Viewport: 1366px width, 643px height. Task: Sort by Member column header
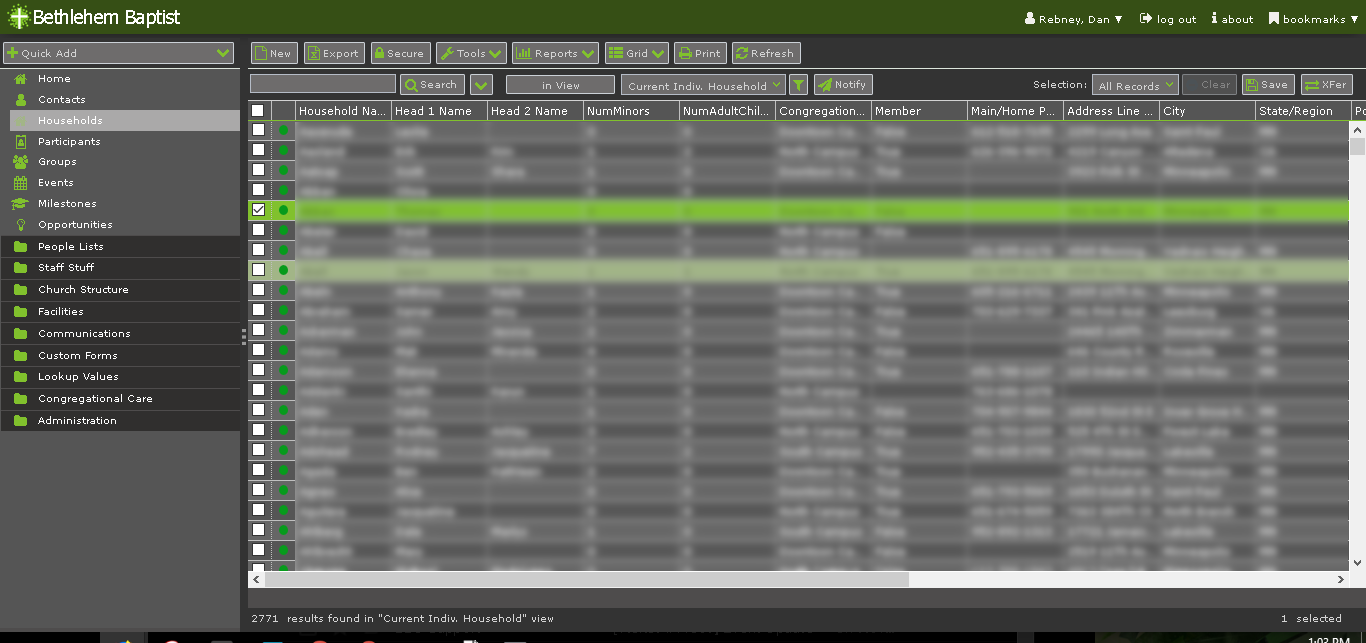point(919,111)
